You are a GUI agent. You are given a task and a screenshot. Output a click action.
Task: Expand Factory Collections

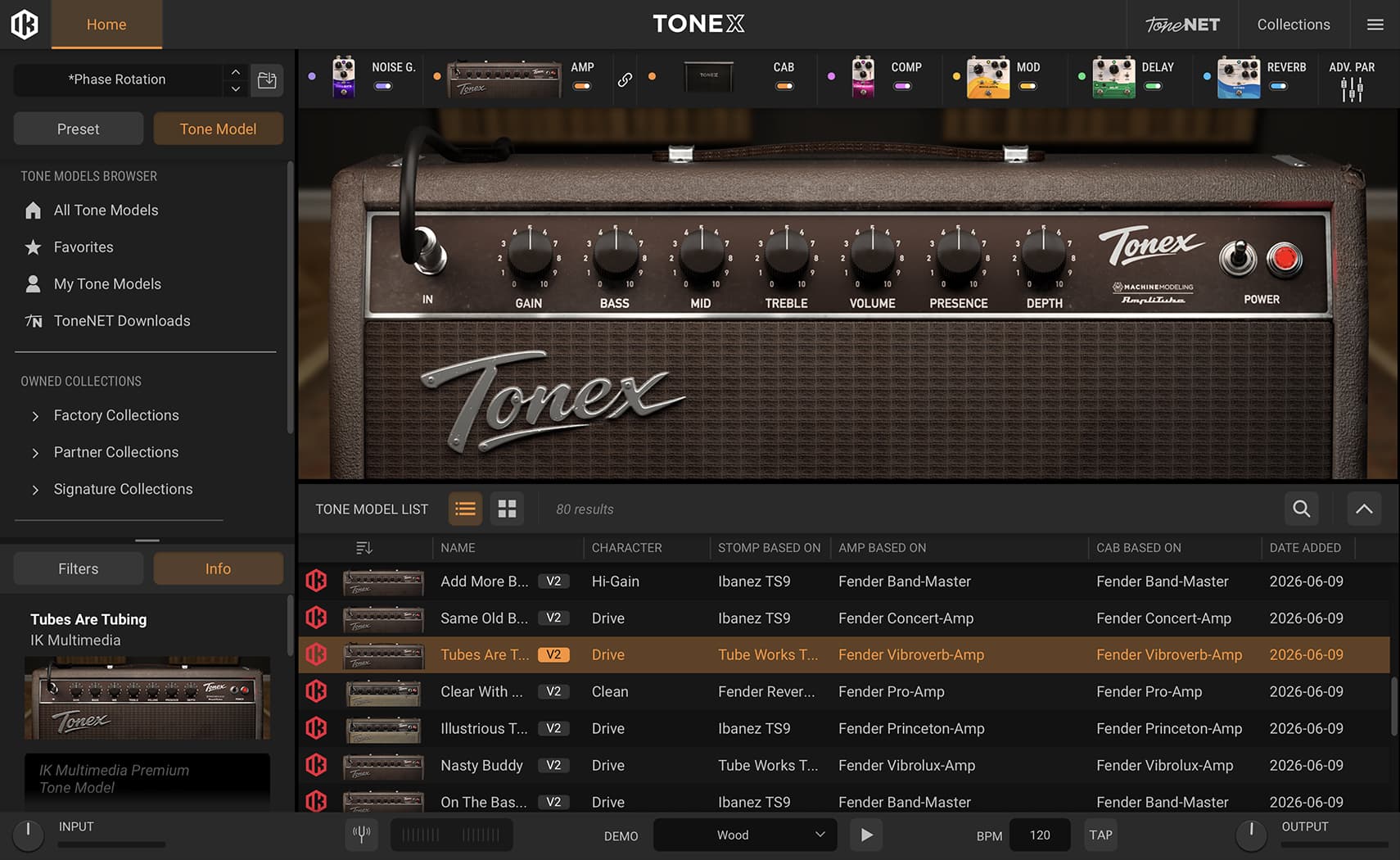point(35,416)
